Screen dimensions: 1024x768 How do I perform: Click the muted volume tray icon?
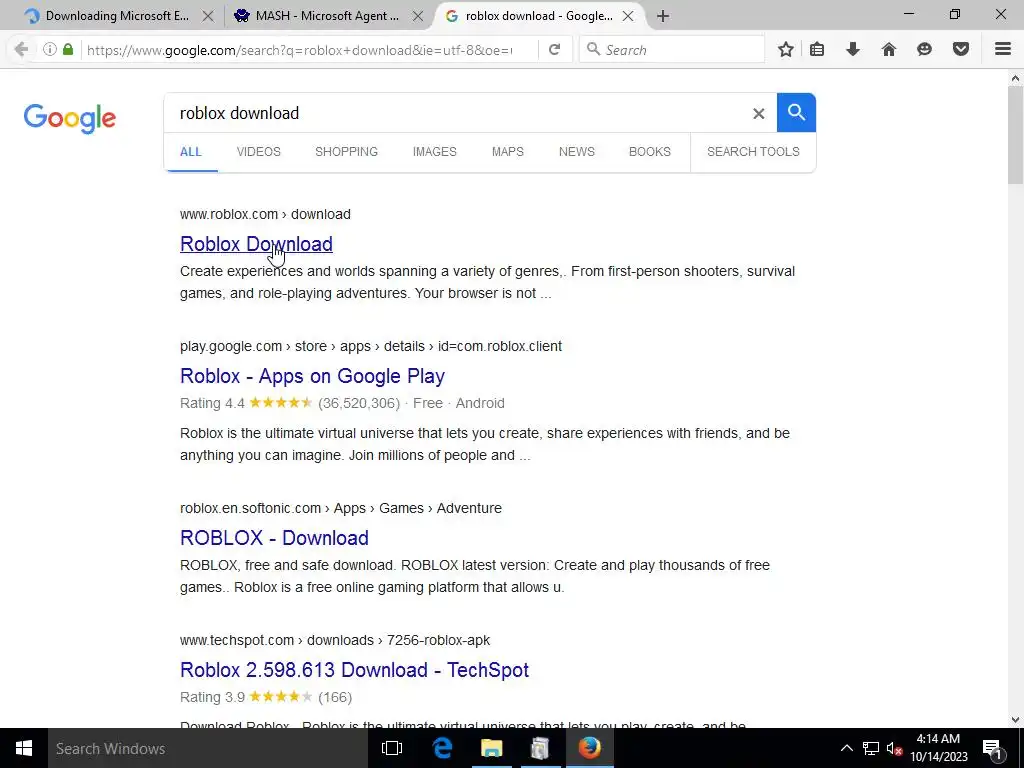pos(895,748)
